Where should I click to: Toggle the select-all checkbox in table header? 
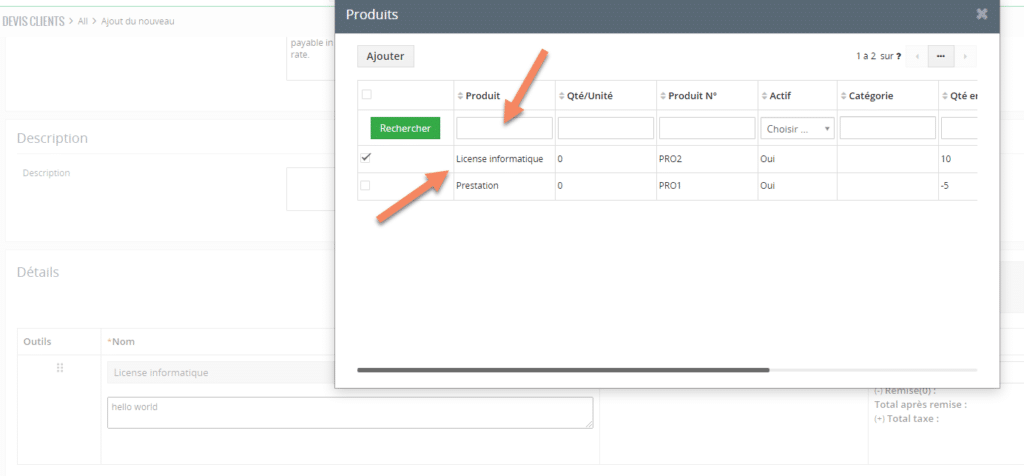click(x=366, y=95)
